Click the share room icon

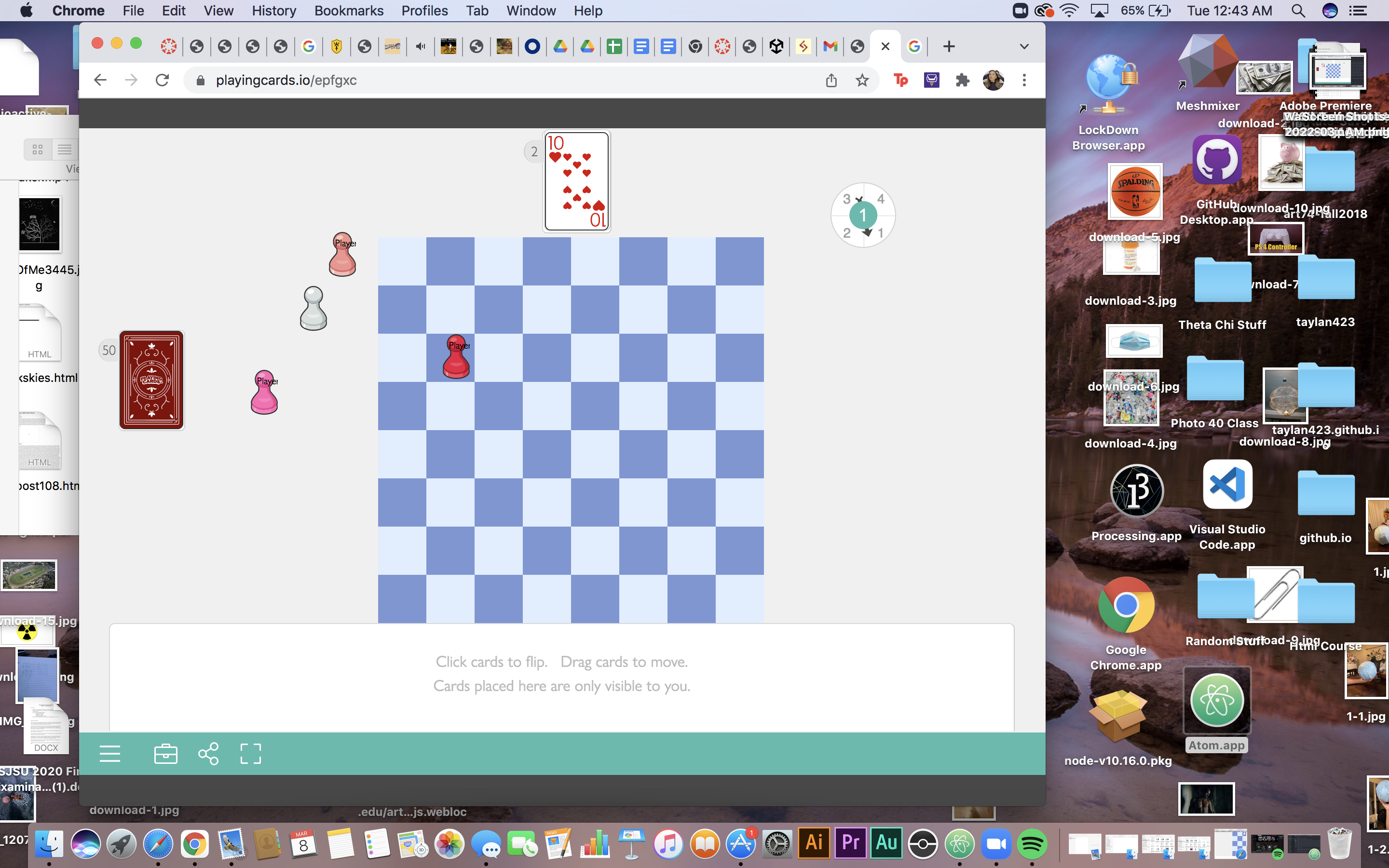point(208,753)
